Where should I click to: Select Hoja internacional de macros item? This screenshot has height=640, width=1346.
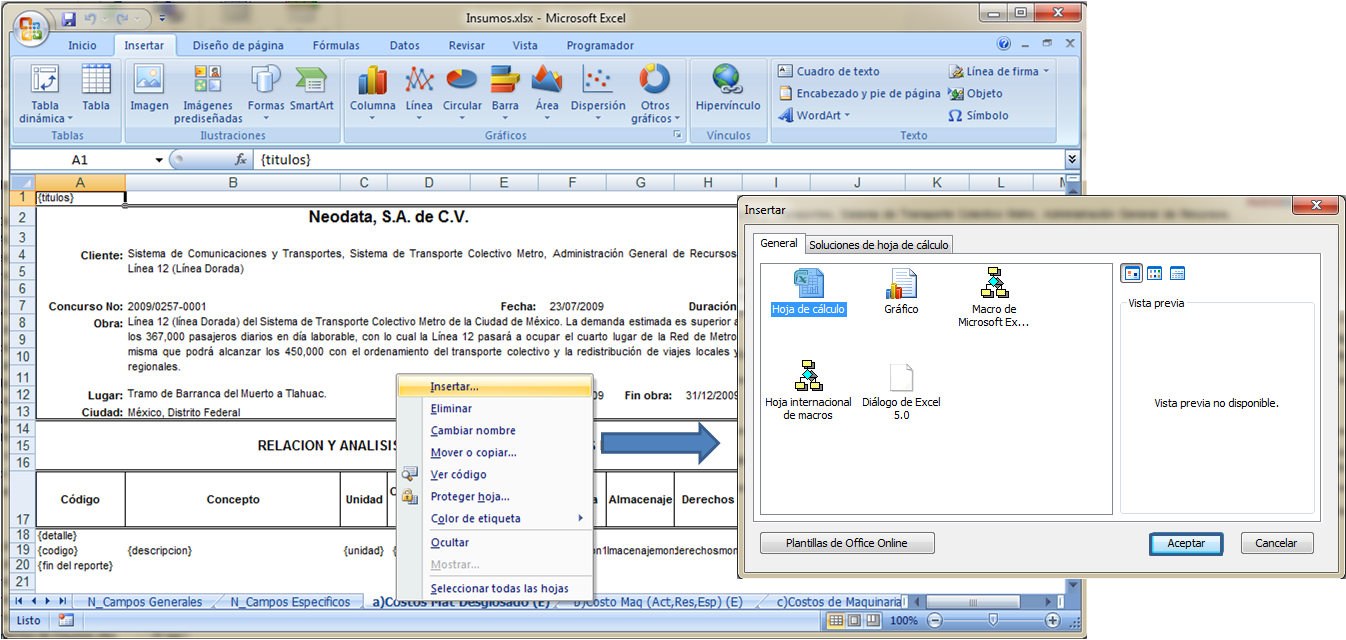pos(808,390)
